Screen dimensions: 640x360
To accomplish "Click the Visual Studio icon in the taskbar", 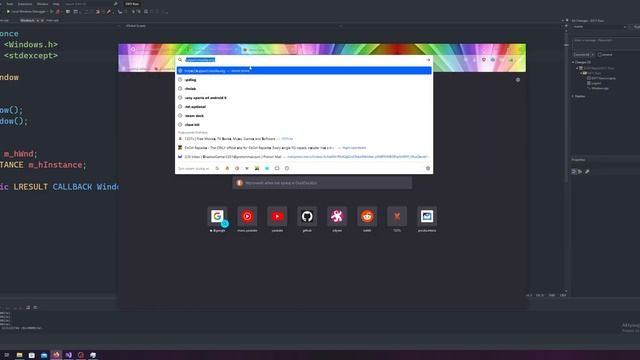I will click(68, 355).
